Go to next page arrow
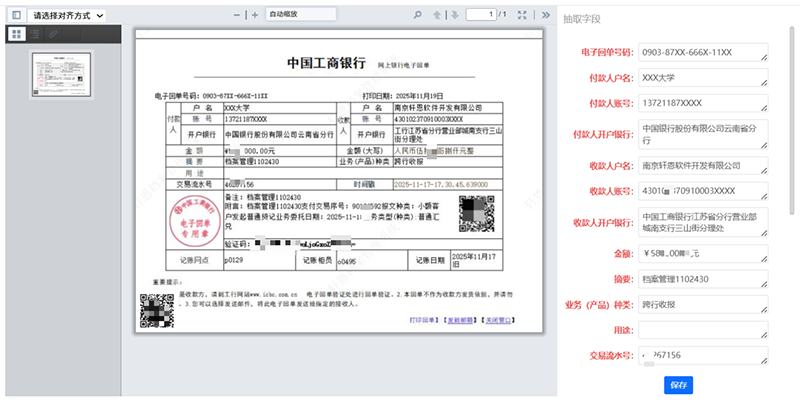800x402 pixels. click(454, 16)
